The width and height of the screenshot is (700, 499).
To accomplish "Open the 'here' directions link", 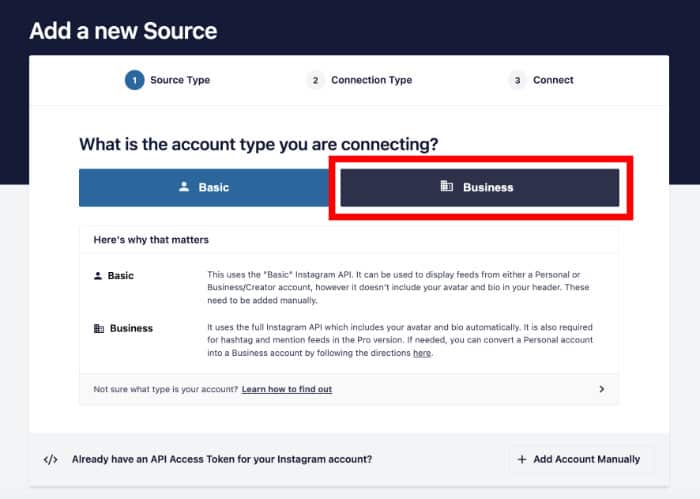I will pyautogui.click(x=422, y=353).
